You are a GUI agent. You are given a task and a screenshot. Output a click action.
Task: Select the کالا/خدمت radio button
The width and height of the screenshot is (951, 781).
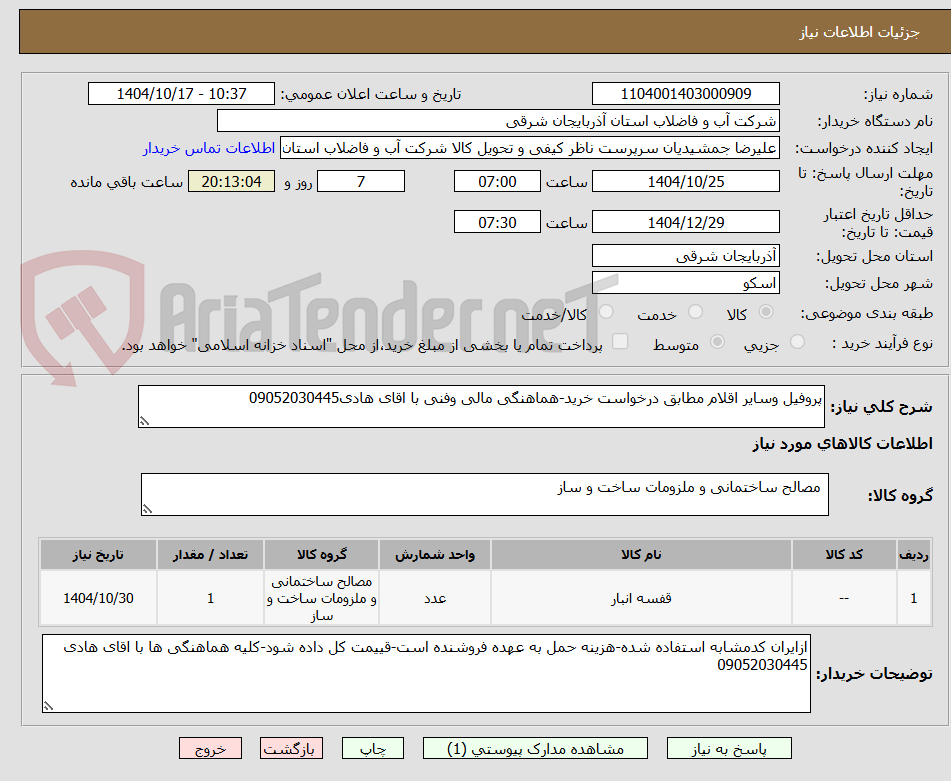coord(606,312)
